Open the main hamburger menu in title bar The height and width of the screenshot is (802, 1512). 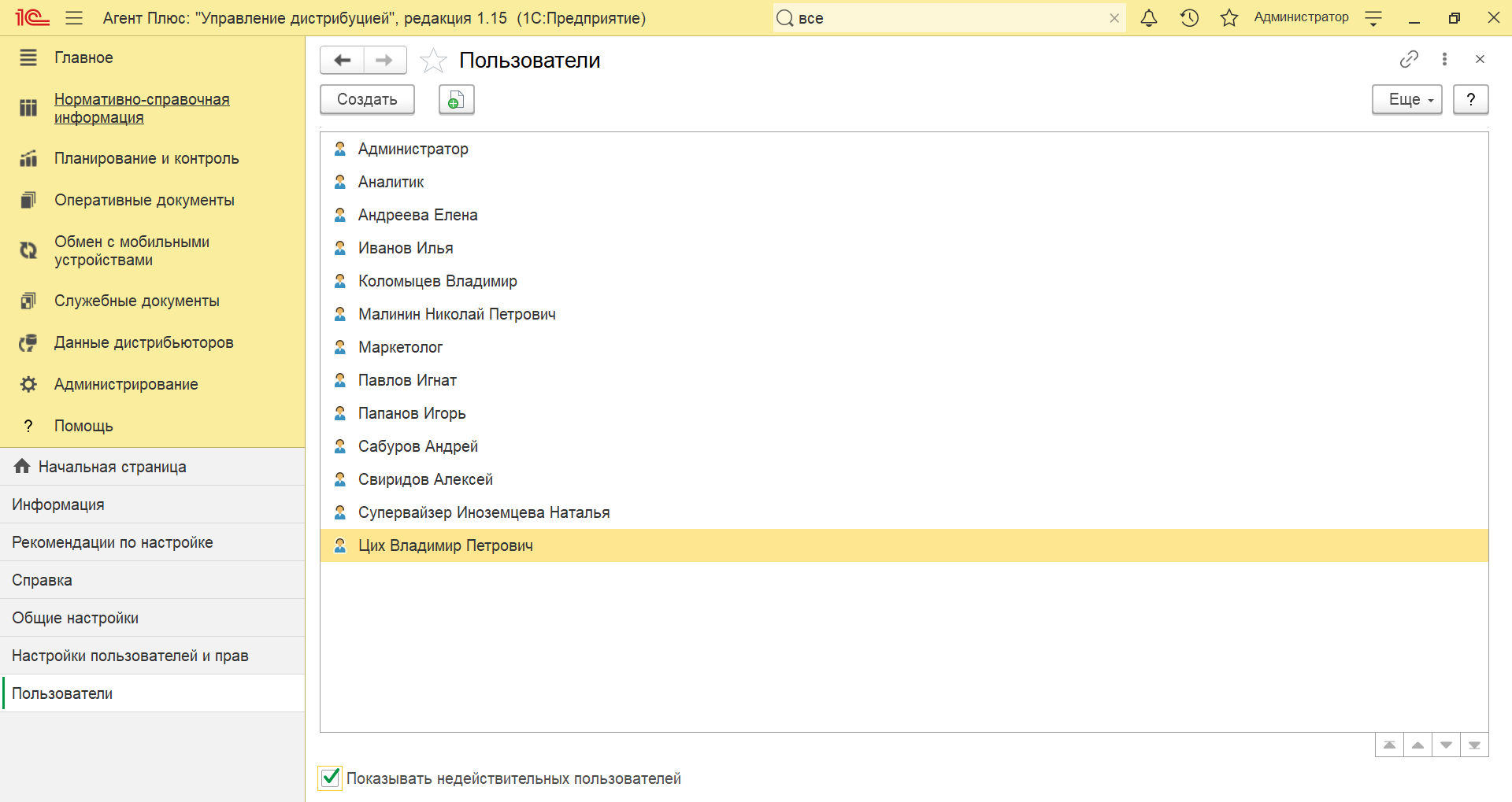click(74, 18)
